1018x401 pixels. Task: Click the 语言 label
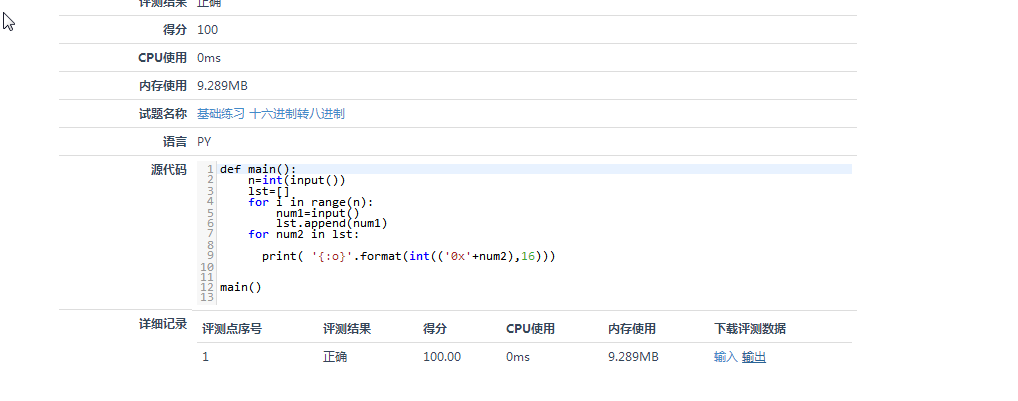[x=175, y=141]
